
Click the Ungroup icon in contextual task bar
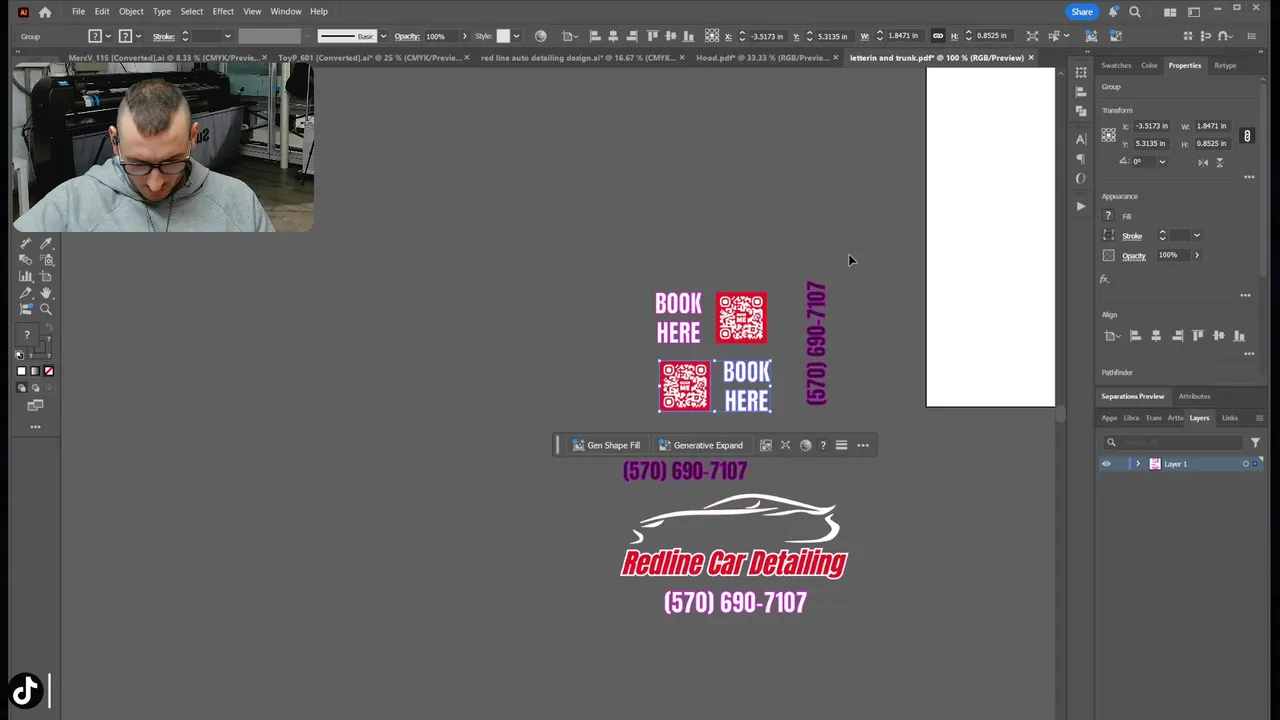coord(766,445)
